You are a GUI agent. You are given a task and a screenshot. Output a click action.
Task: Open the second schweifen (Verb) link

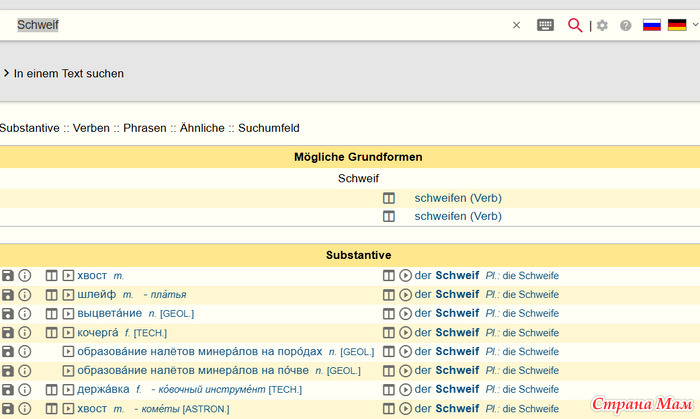[458, 216]
